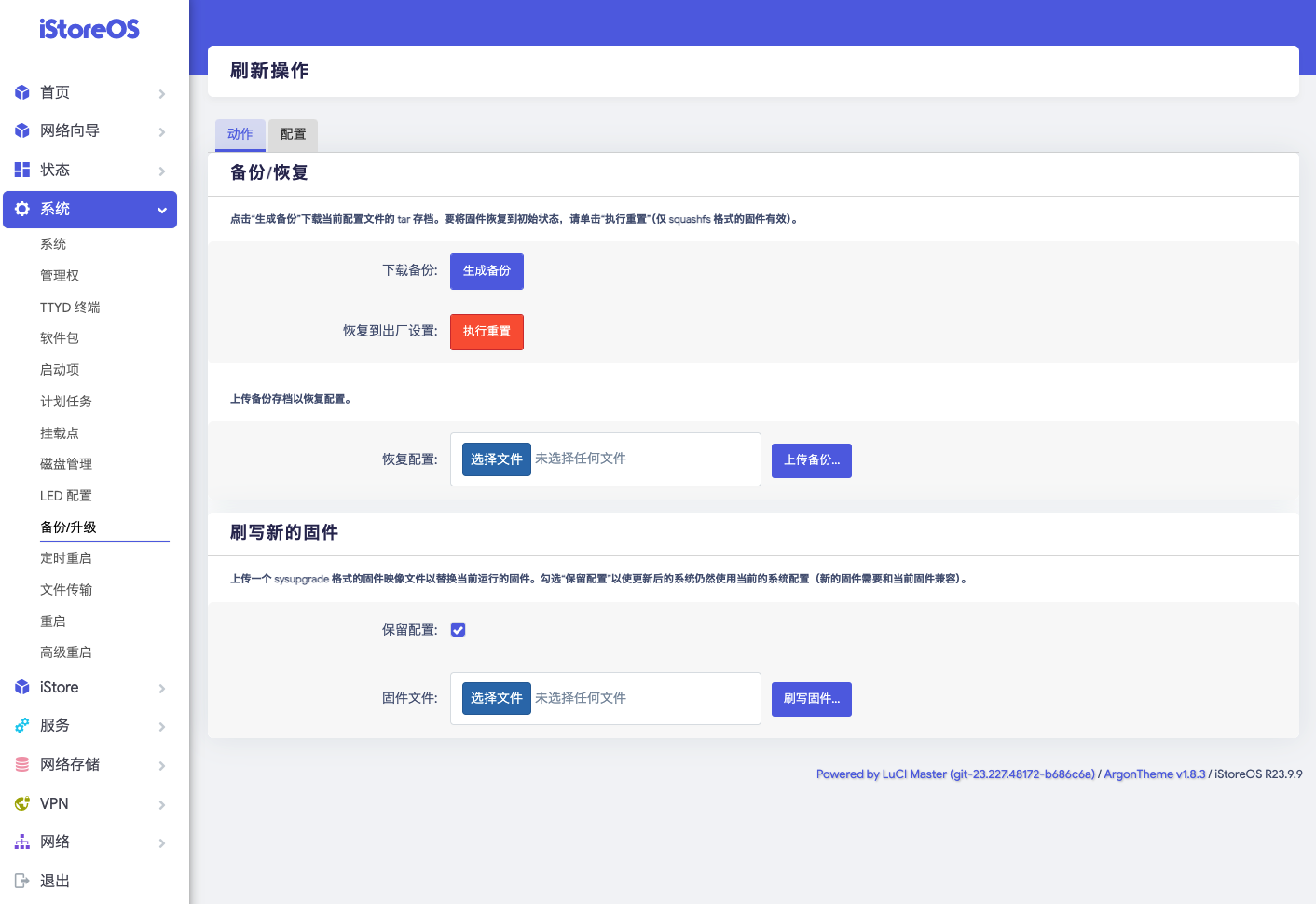
Task: Click the 生成备份 button
Action: [x=487, y=271]
